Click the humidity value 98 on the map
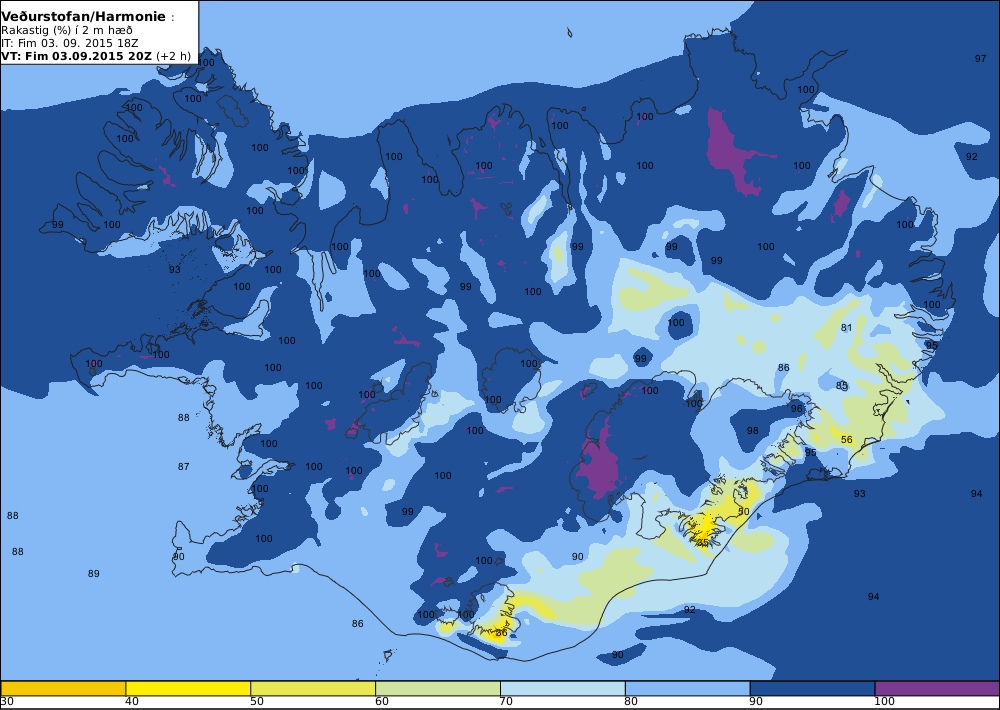Screen dimensions: 1000x710 coord(753,431)
